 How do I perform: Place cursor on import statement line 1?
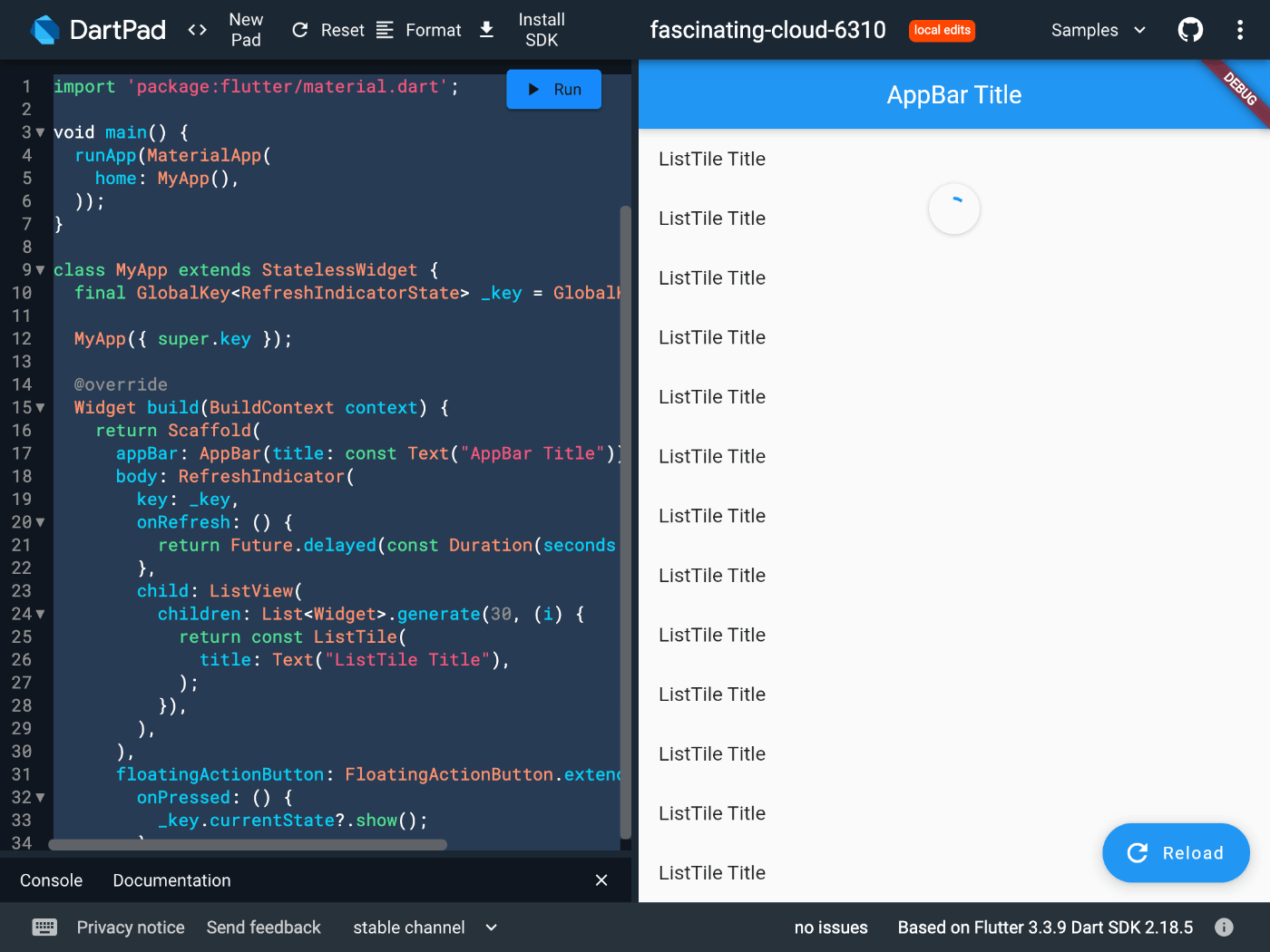257,86
